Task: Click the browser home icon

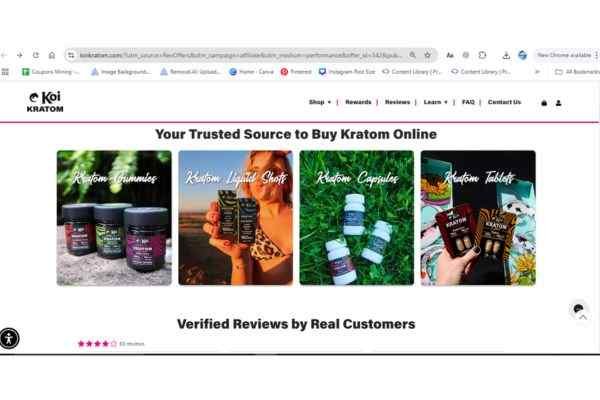Action: pos(52,55)
